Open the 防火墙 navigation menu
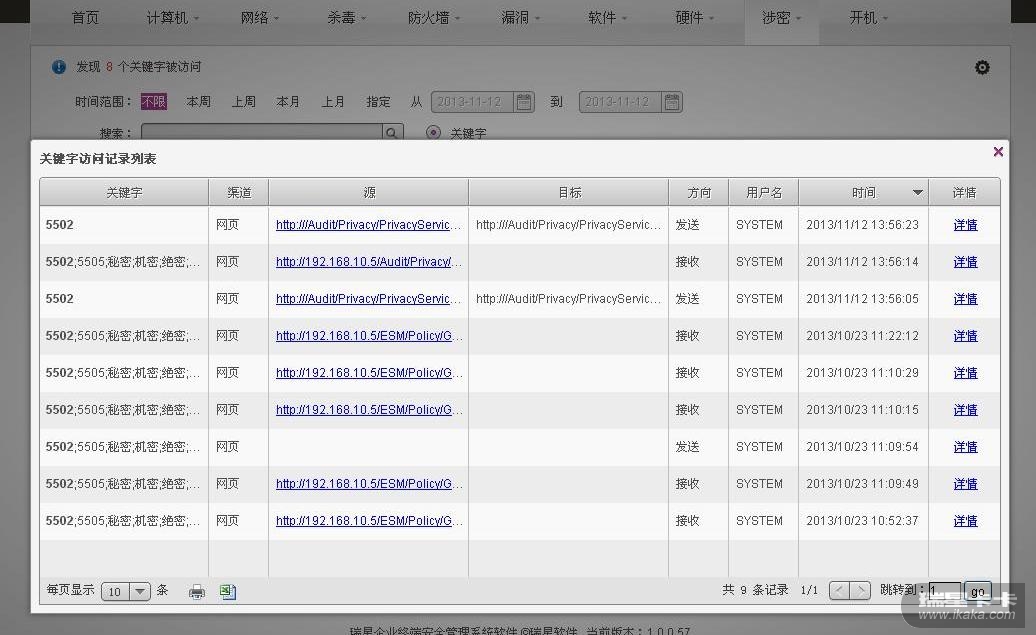 [x=434, y=18]
